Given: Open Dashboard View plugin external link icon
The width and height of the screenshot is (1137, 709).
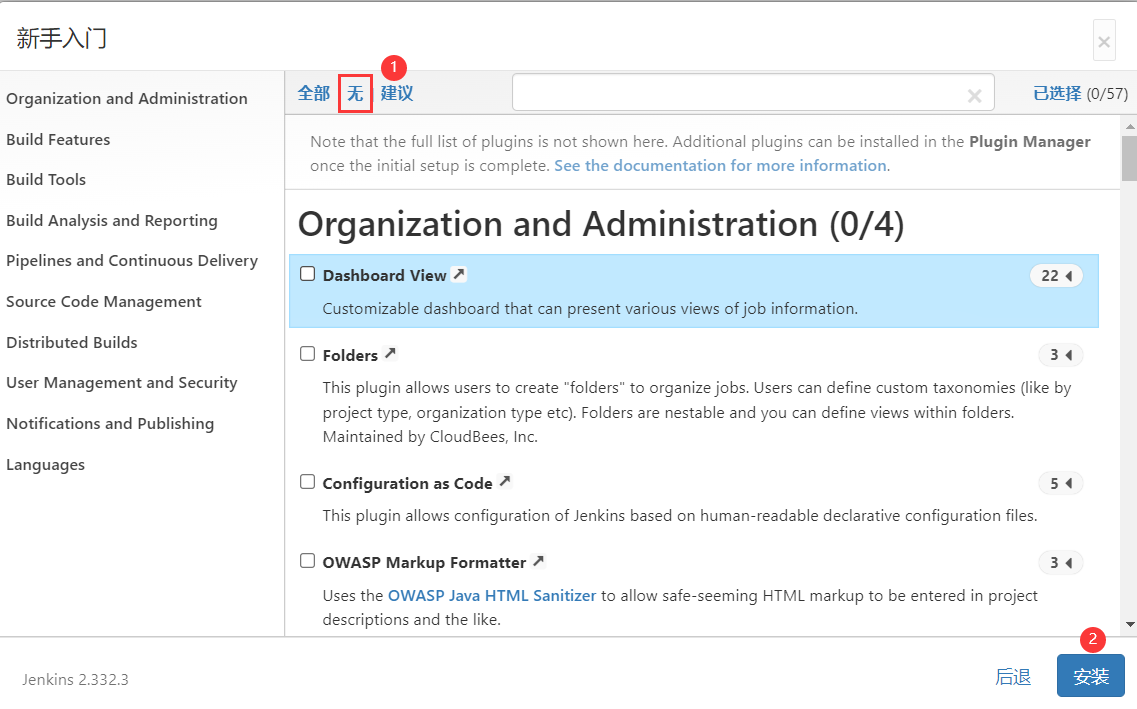Looking at the screenshot, I should click(459, 274).
